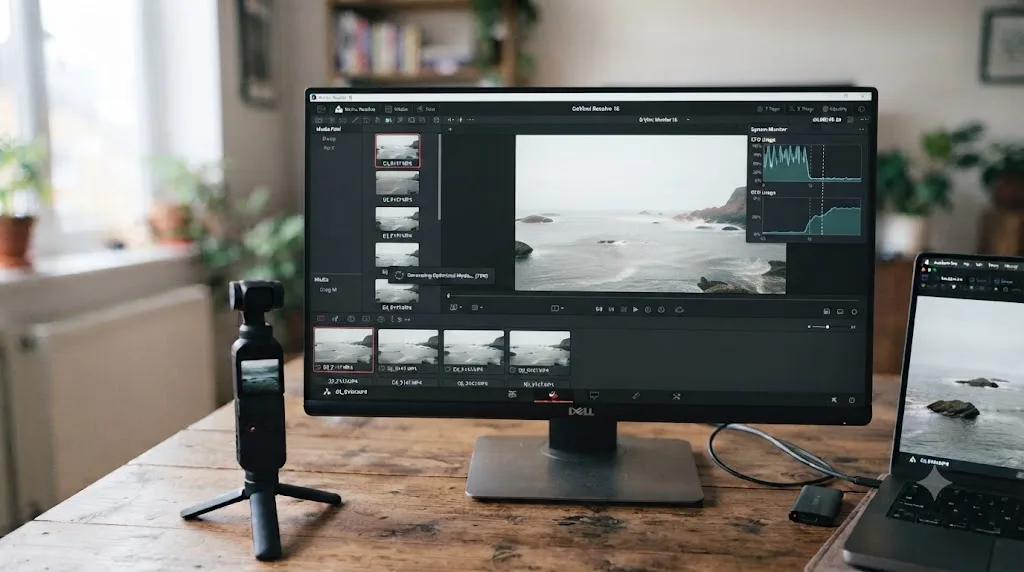Select the red-outlined first clip in the bottom strip
Image resolution: width=1024 pixels, height=572 pixels.
pos(344,350)
